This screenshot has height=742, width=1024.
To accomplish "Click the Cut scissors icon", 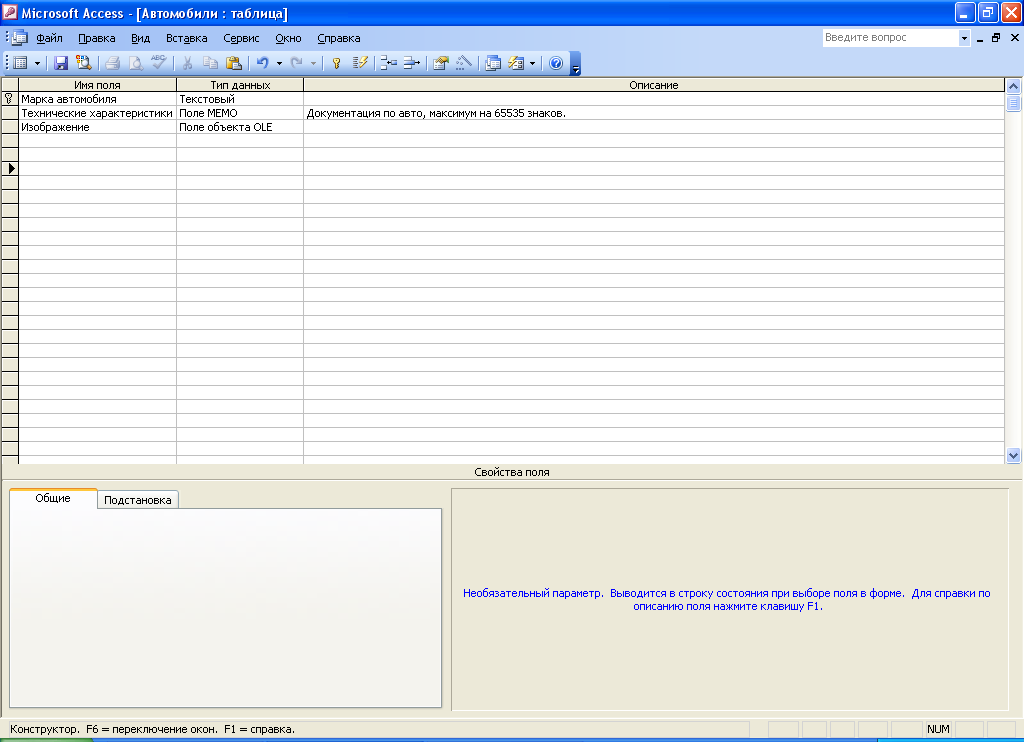I will pos(187,63).
